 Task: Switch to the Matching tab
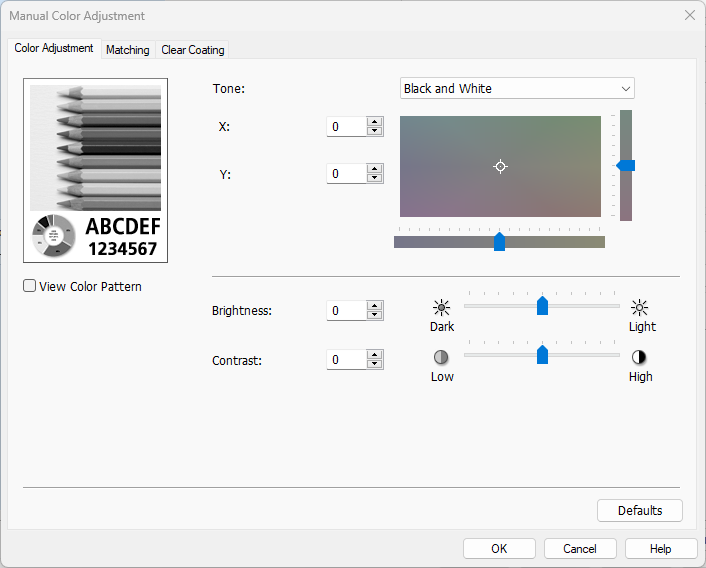127,50
